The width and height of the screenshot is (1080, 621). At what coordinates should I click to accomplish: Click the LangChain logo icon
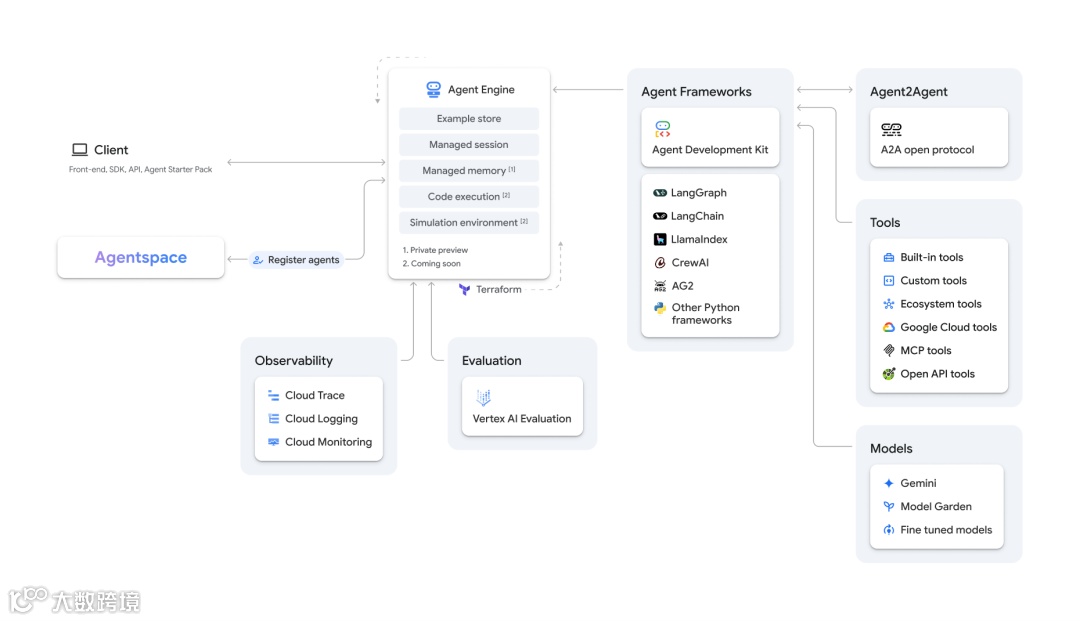(660, 216)
